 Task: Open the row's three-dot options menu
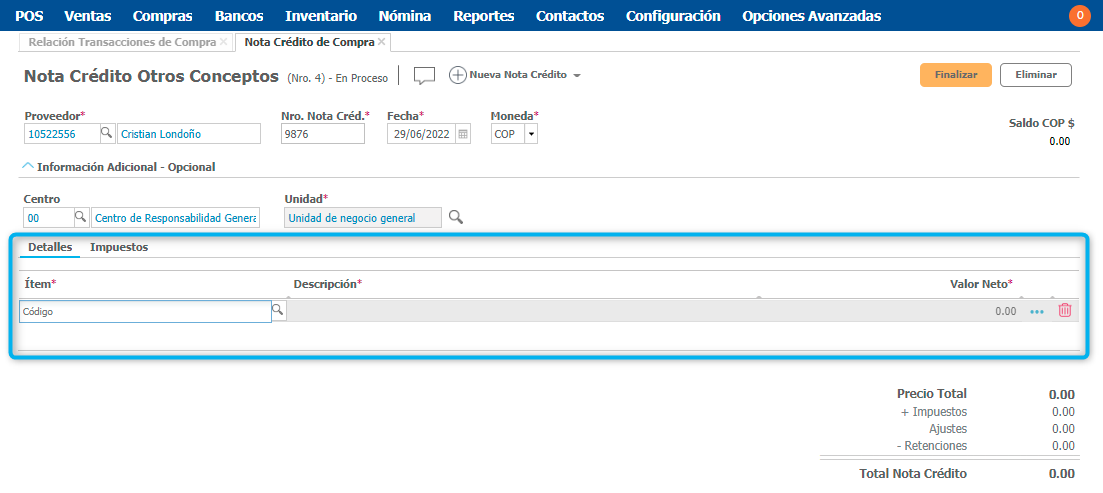(x=1037, y=312)
